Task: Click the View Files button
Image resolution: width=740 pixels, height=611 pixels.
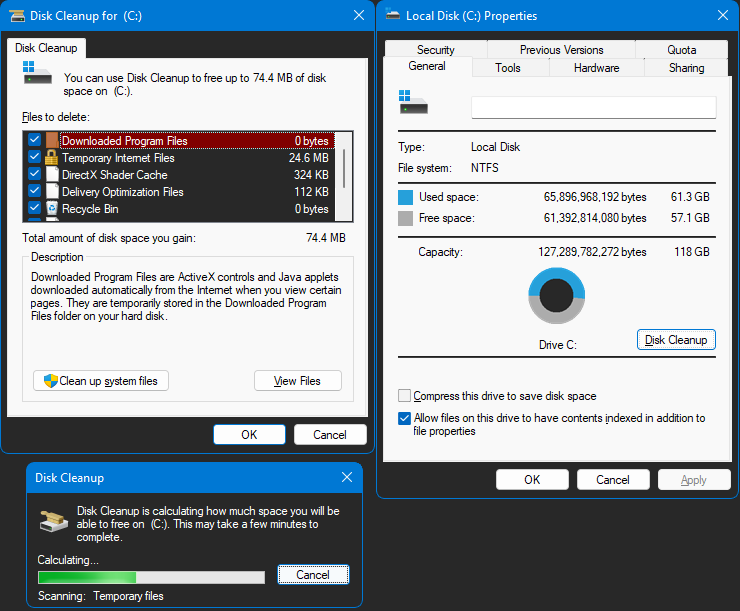Action: point(298,381)
